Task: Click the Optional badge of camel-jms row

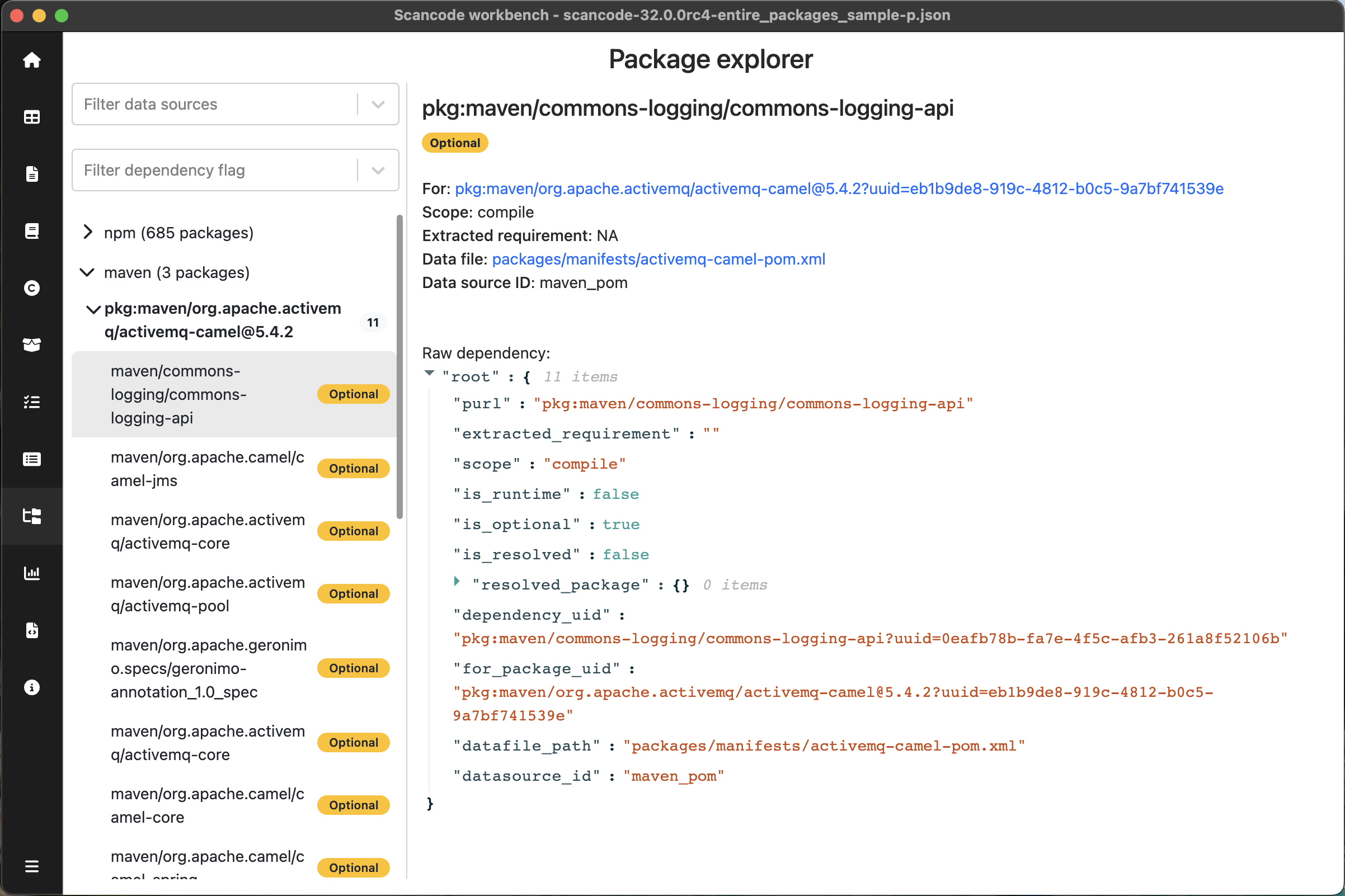Action: tap(353, 469)
